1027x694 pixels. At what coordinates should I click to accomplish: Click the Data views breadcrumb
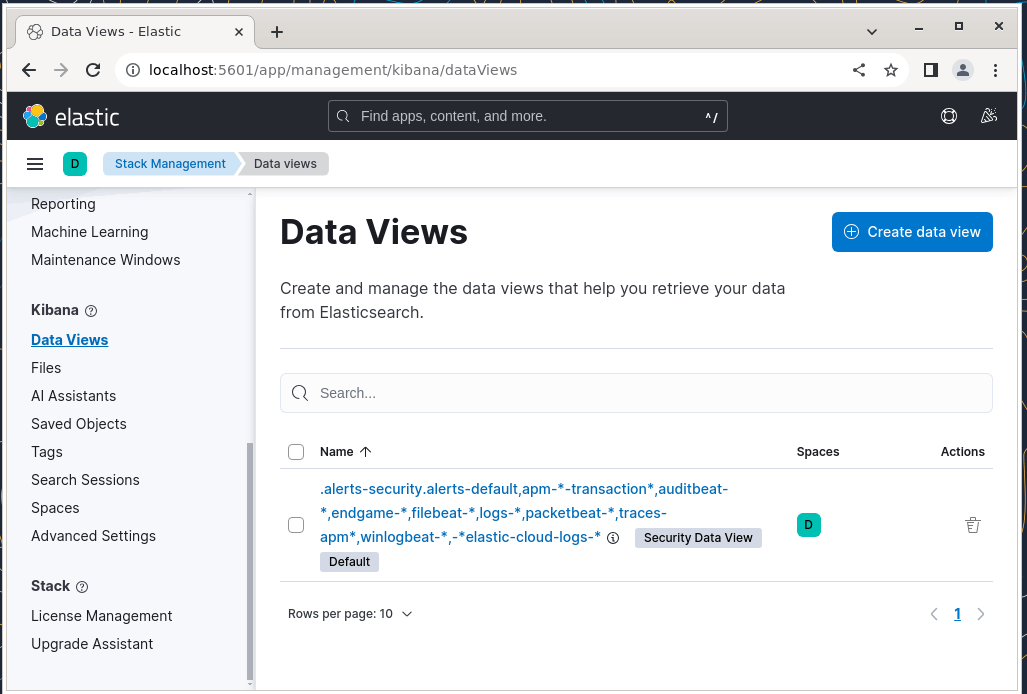[x=283, y=163]
